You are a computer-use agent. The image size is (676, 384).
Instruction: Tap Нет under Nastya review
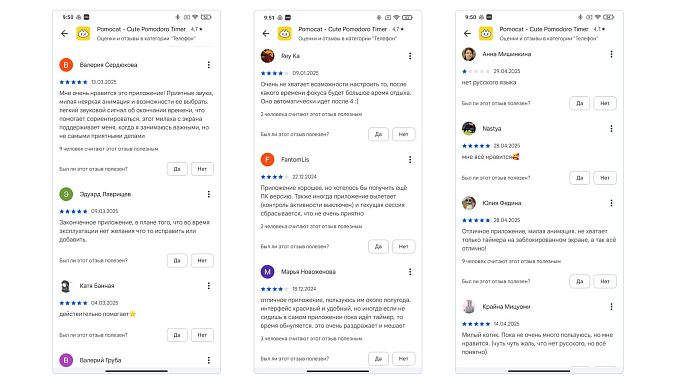coord(605,178)
